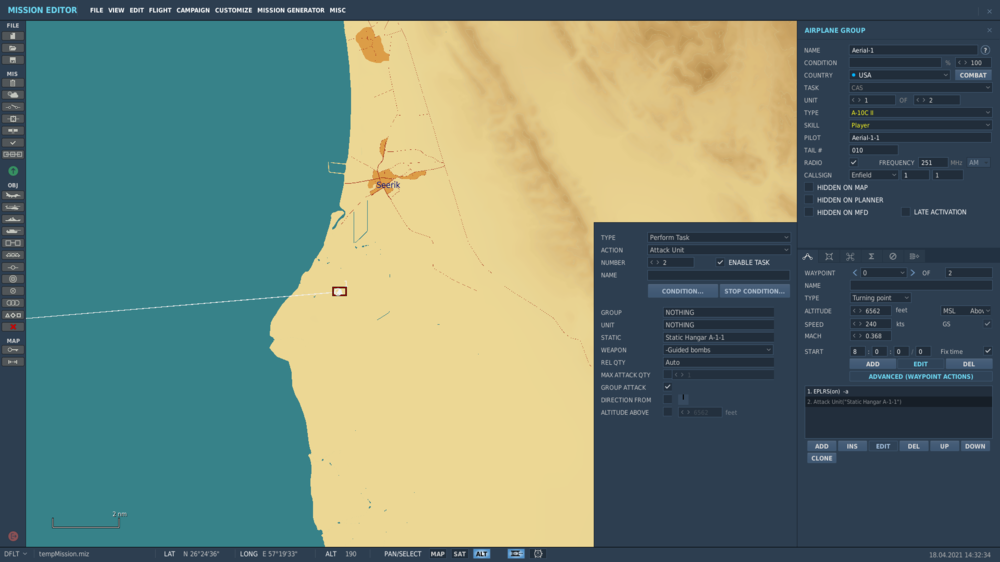Open the CALLSIGN dropdown showing Enfield
Screen dimensions: 1000x562
[x=874, y=175]
